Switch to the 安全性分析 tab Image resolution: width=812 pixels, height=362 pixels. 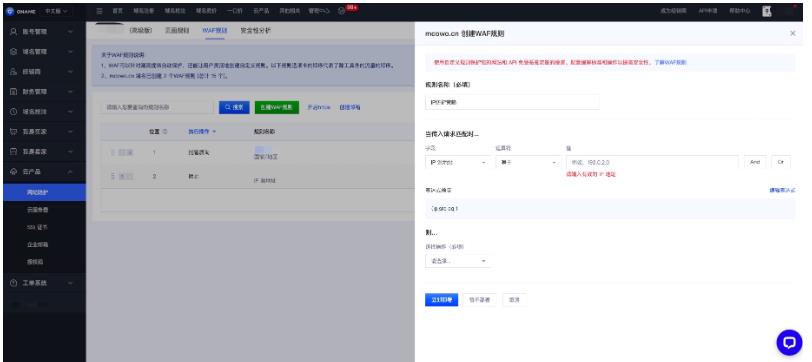[x=255, y=31]
